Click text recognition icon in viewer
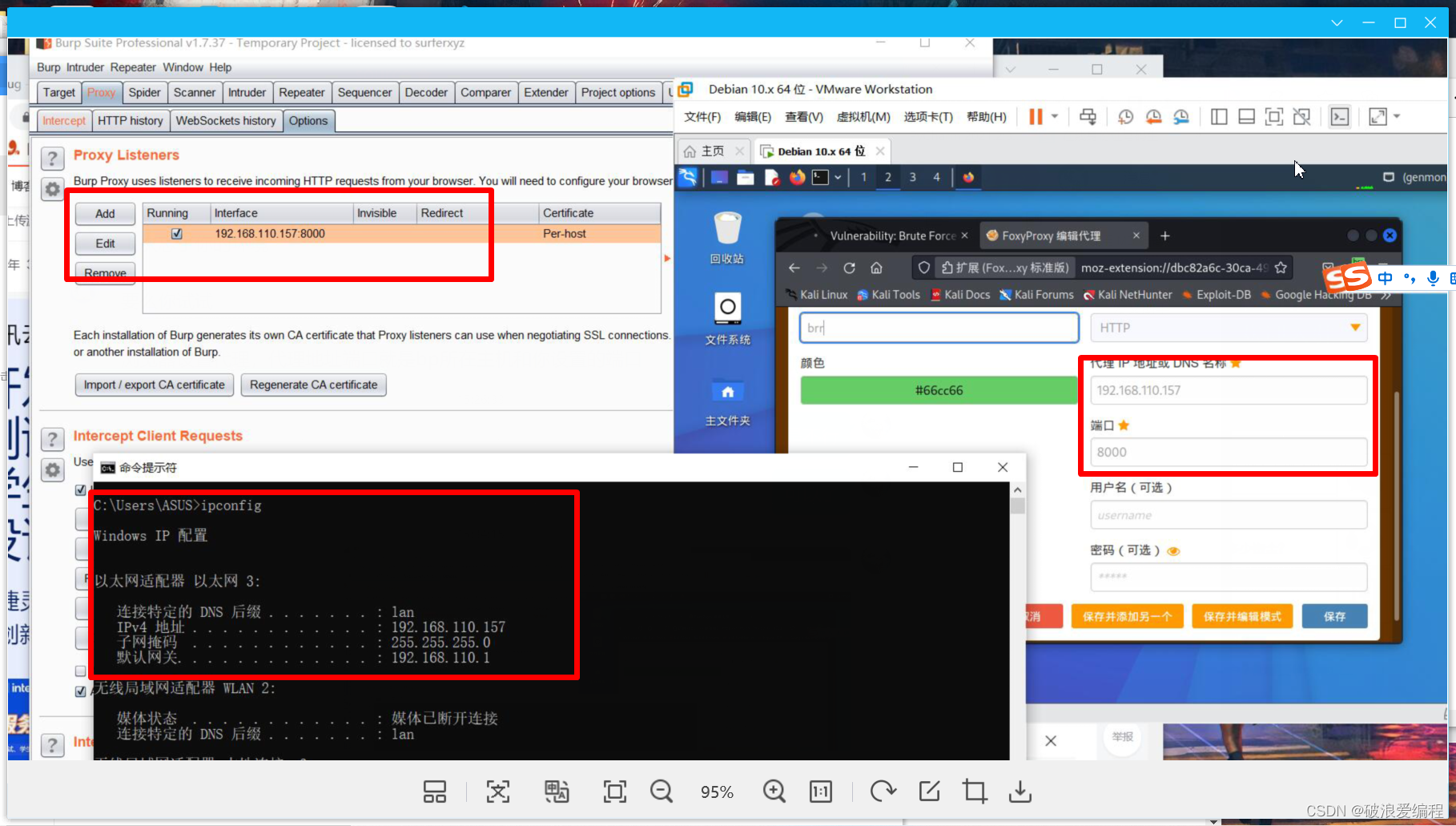The width and height of the screenshot is (1456, 826). (x=497, y=792)
